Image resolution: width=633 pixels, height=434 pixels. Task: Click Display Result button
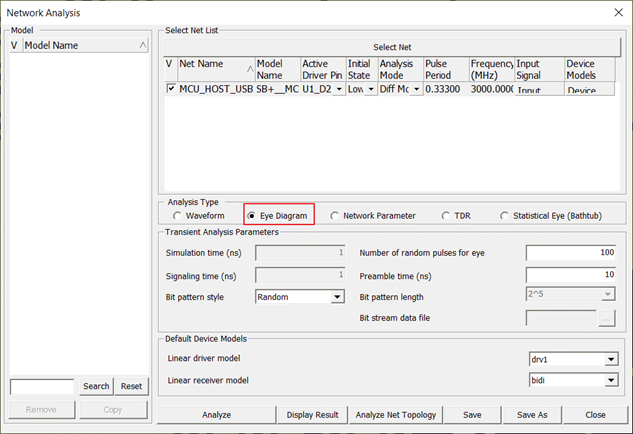click(312, 414)
